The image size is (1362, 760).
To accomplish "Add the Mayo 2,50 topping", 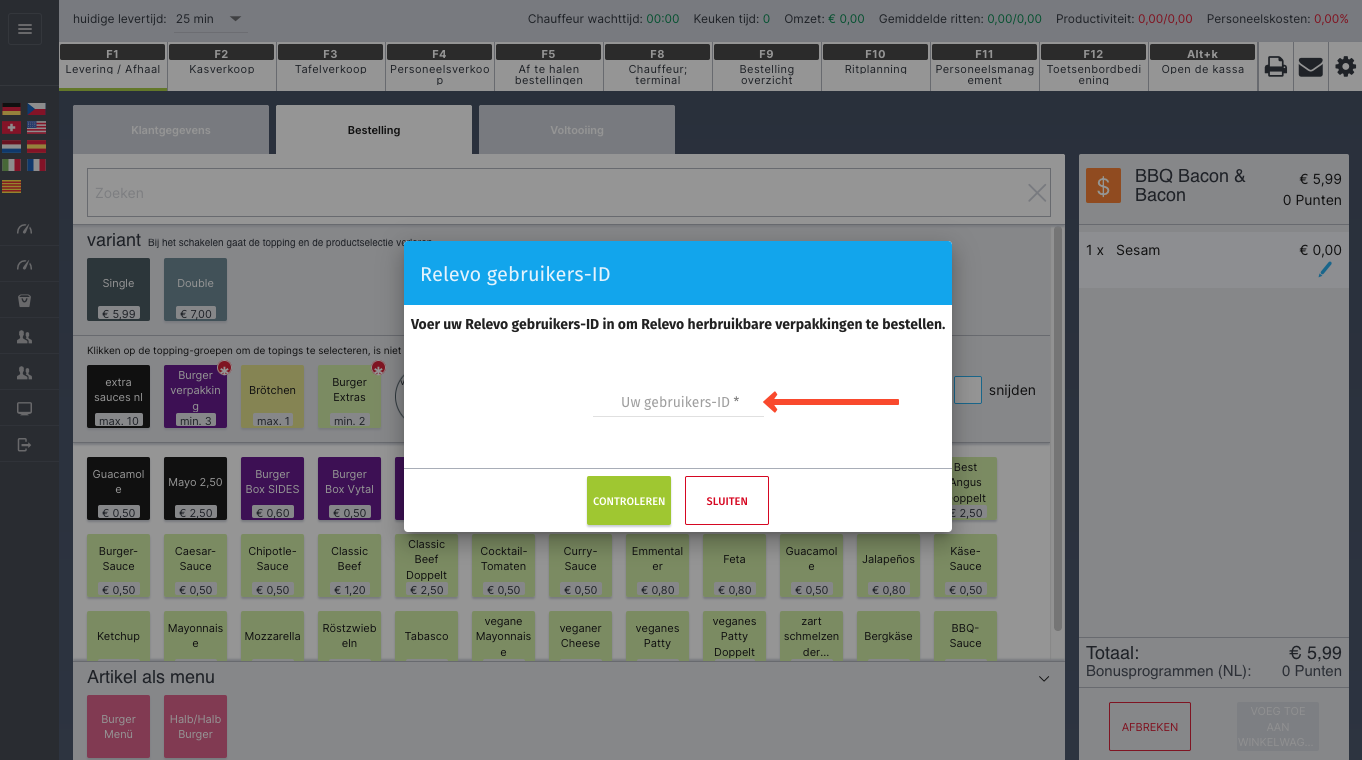I will click(x=195, y=489).
